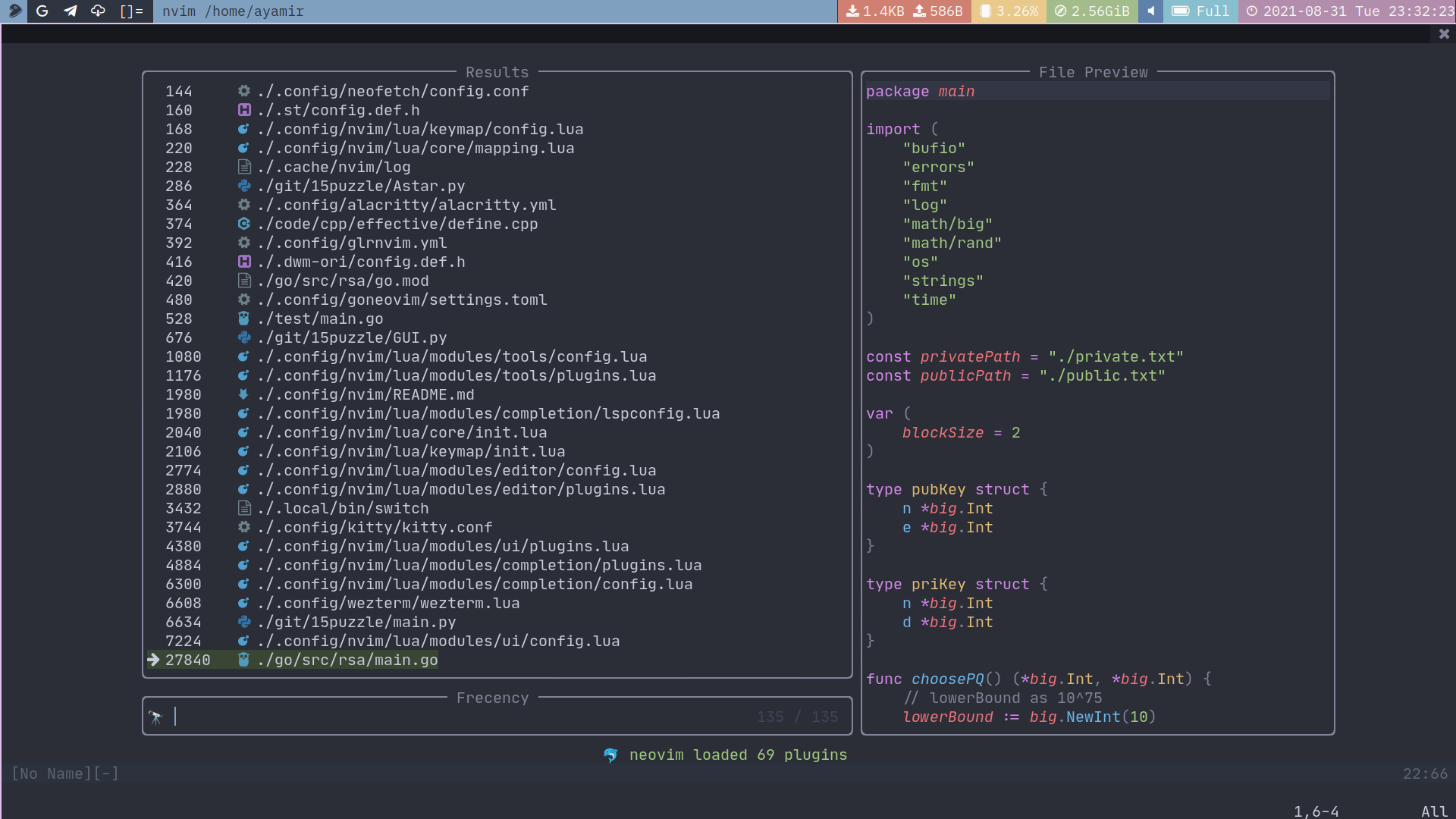Click the battery Full indicator
Image resolution: width=1456 pixels, height=819 pixels.
pos(1200,11)
